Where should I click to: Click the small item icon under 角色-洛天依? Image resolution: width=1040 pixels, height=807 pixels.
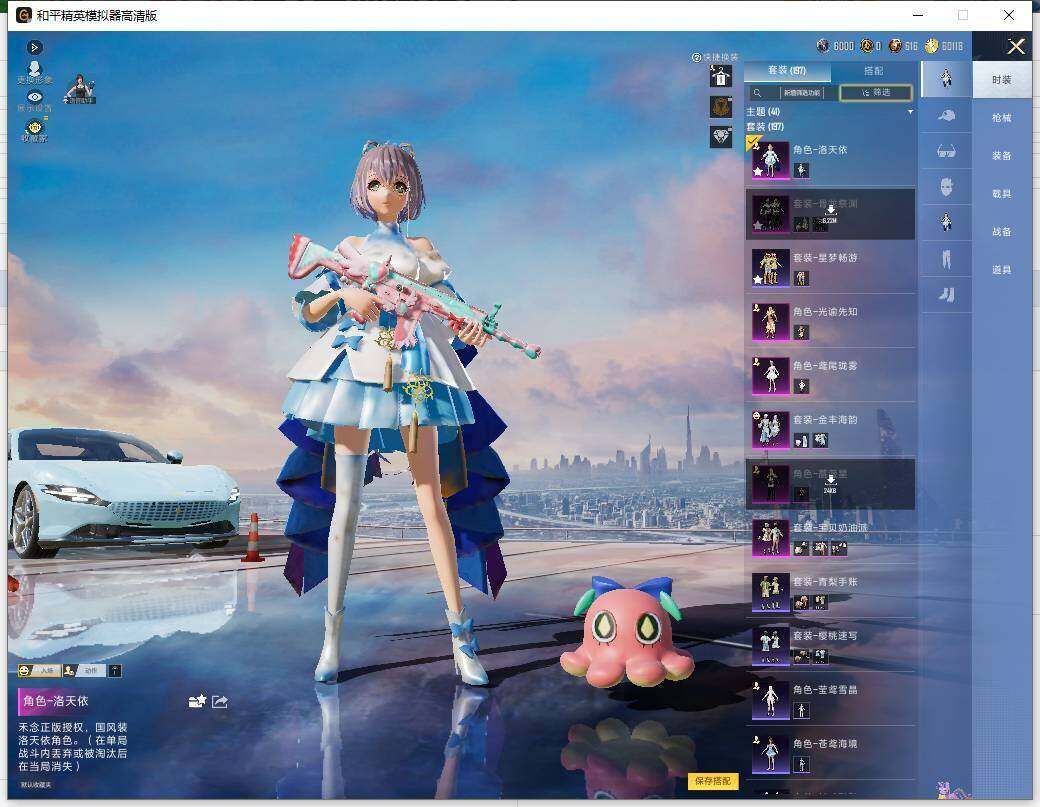[x=801, y=170]
